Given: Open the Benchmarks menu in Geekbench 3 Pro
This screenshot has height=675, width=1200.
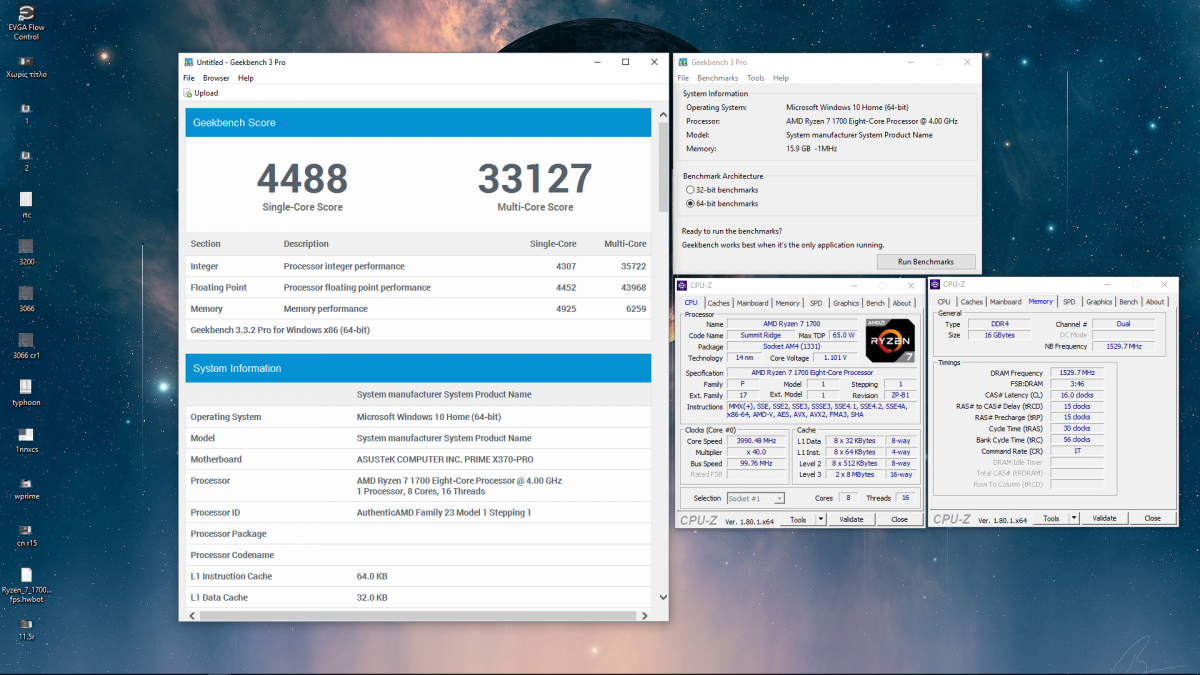Looking at the screenshot, I should coord(717,78).
